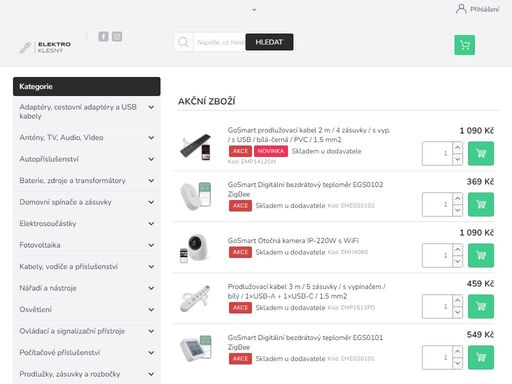Open Adaptéry, cestovní adaptéry a USB kabely
The height and width of the screenshot is (384, 512).
click(x=78, y=112)
